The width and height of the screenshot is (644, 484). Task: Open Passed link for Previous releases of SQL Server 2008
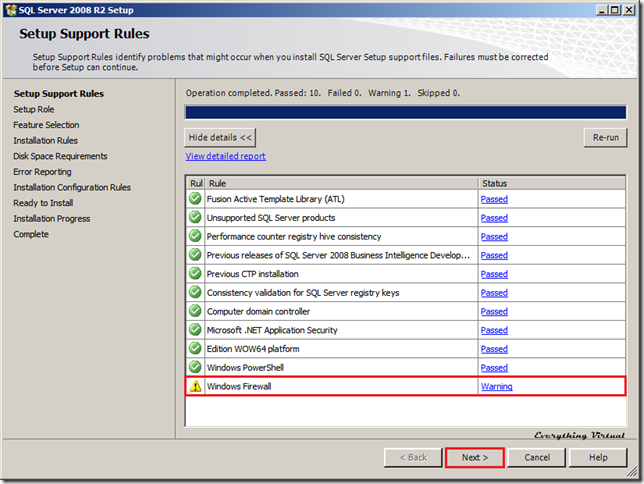coord(494,255)
